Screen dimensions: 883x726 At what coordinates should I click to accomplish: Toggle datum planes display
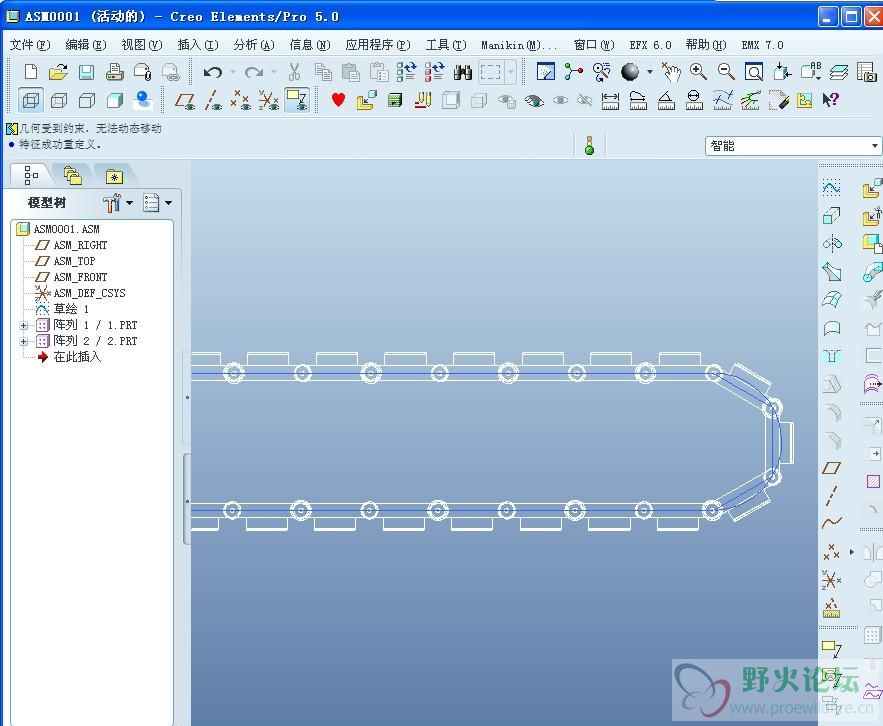click(185, 100)
